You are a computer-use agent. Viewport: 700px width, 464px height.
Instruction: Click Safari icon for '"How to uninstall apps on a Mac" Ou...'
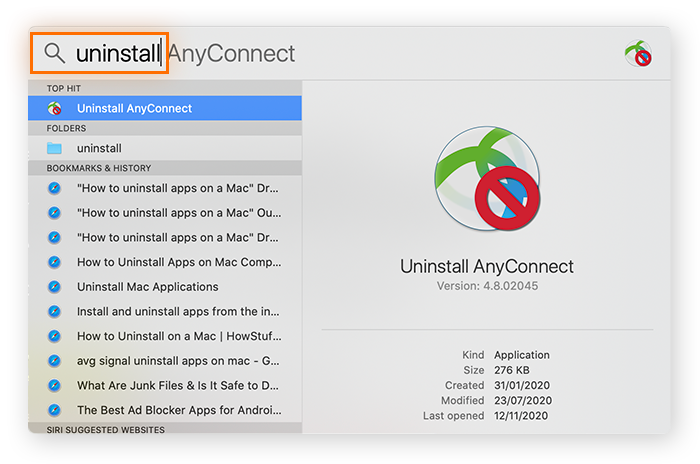[x=54, y=213]
